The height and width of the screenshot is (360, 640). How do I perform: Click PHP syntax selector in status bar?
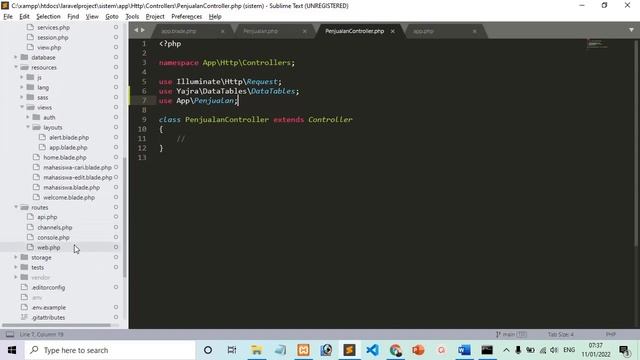point(611,334)
